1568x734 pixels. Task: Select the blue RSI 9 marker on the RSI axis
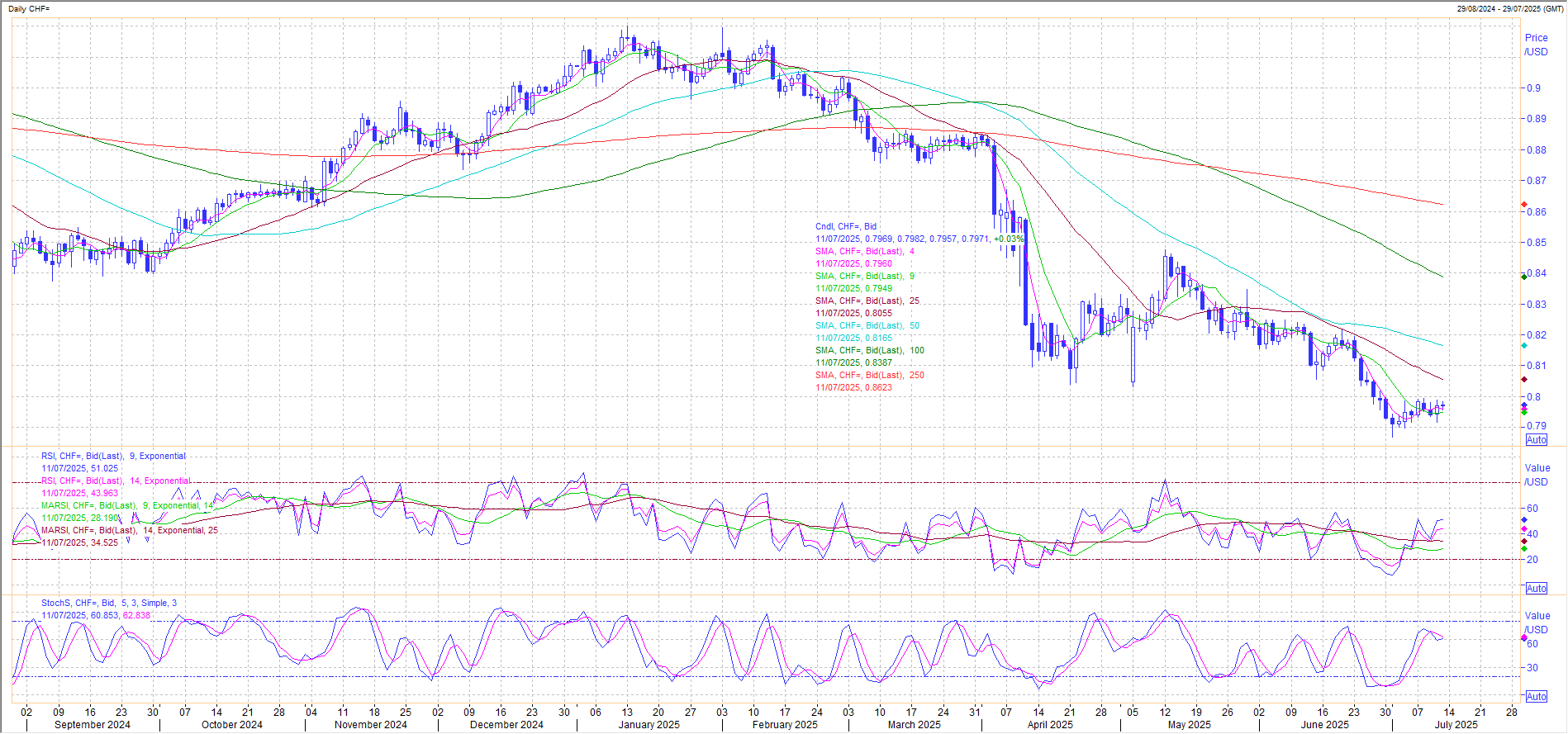[1524, 520]
